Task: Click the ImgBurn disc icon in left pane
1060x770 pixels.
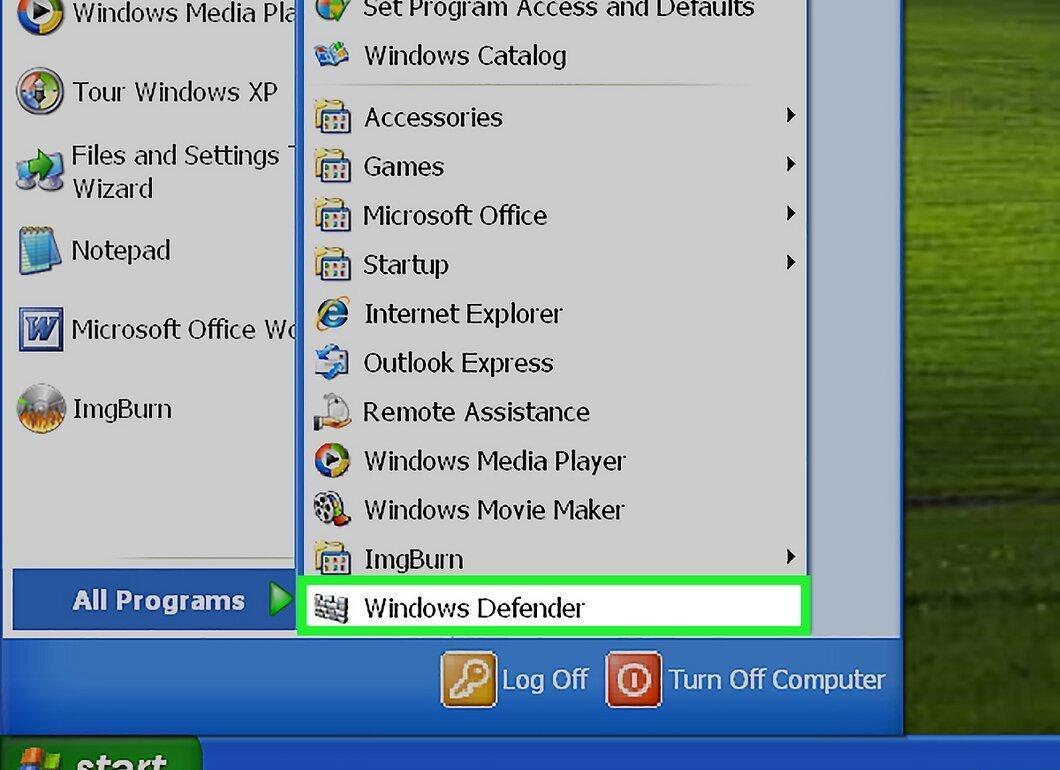Action: click(x=41, y=408)
